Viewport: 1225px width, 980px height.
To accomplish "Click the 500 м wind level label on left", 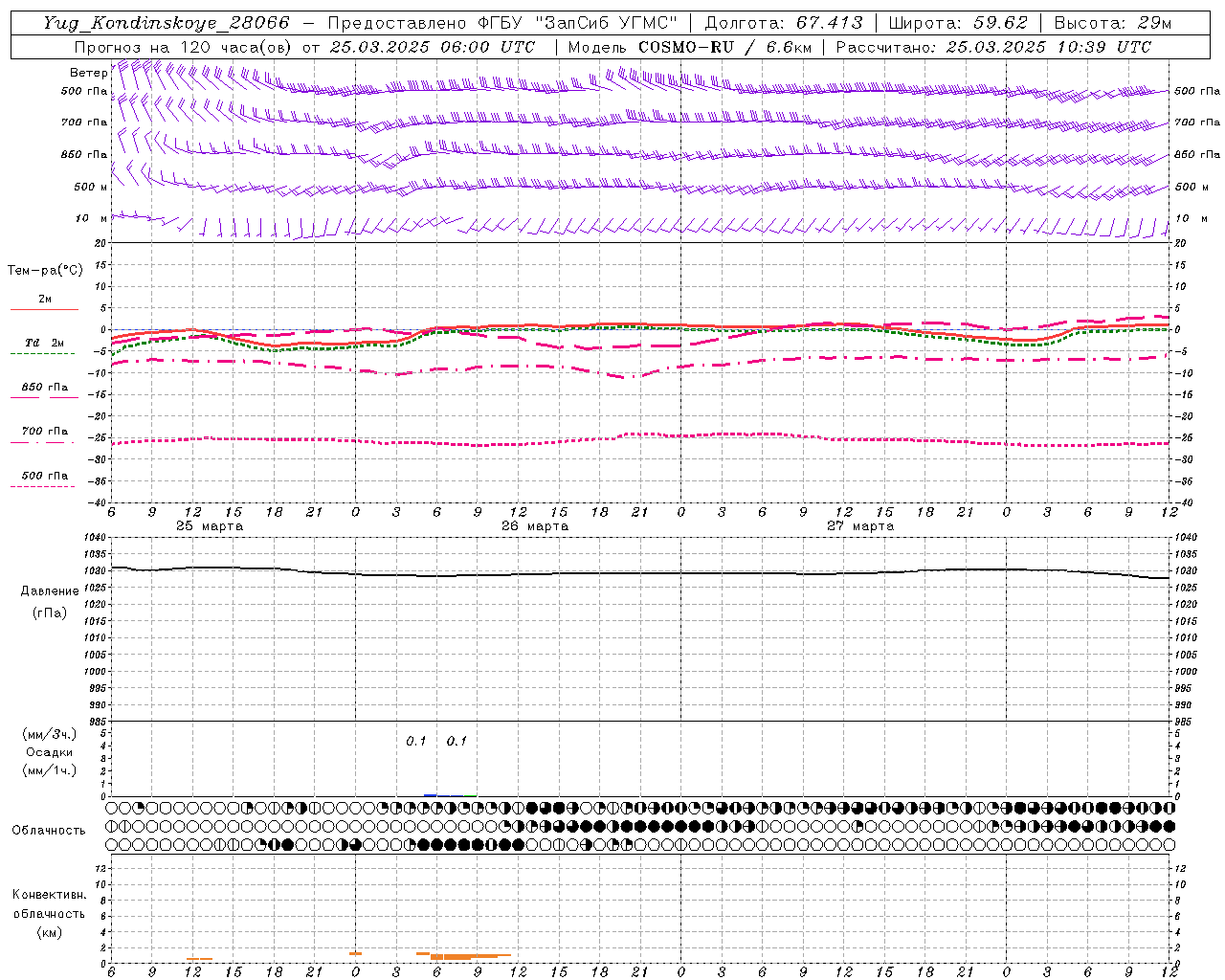I will click(91, 187).
